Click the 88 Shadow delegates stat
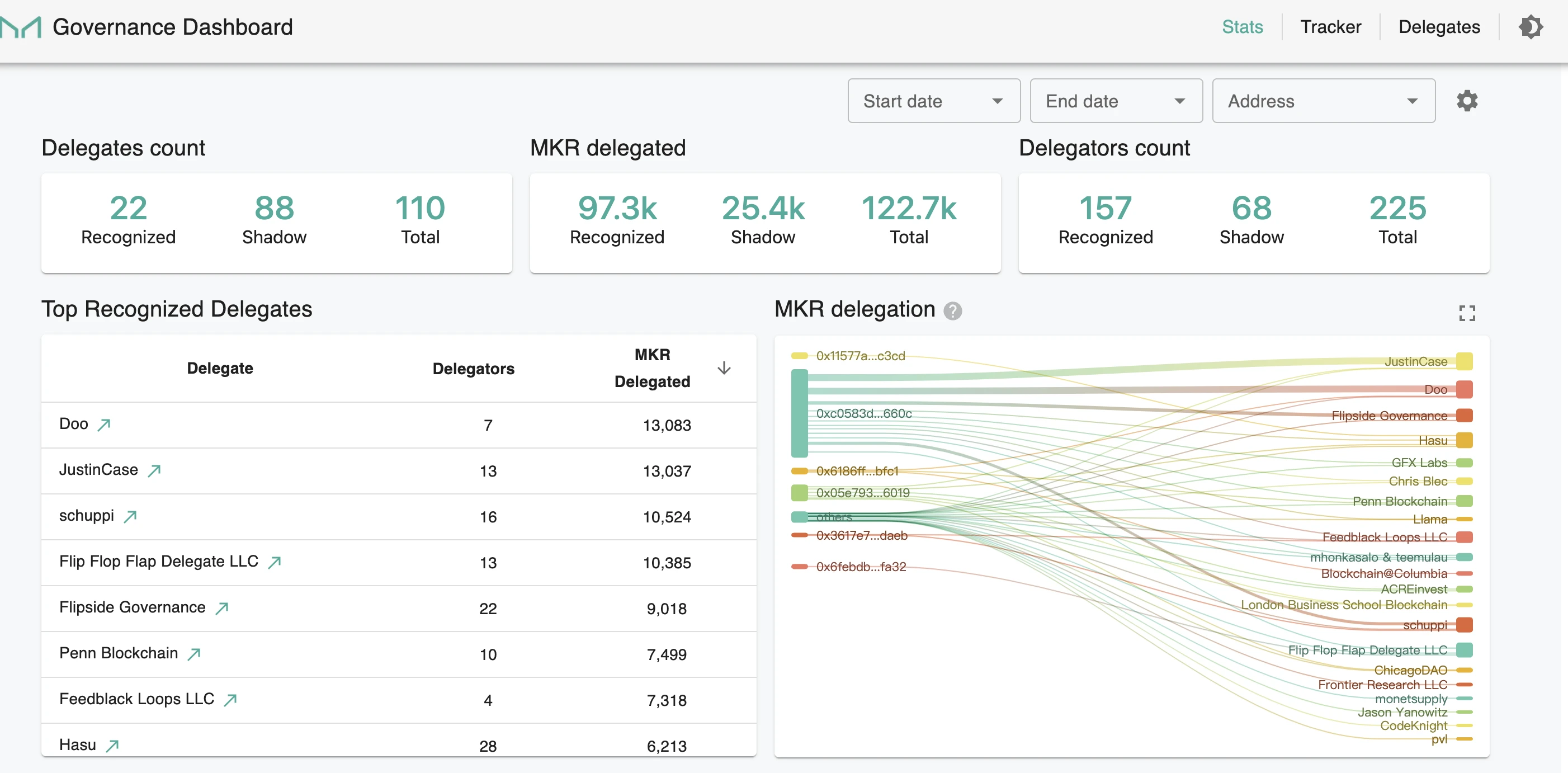This screenshot has height=773, width=1568. (274, 219)
